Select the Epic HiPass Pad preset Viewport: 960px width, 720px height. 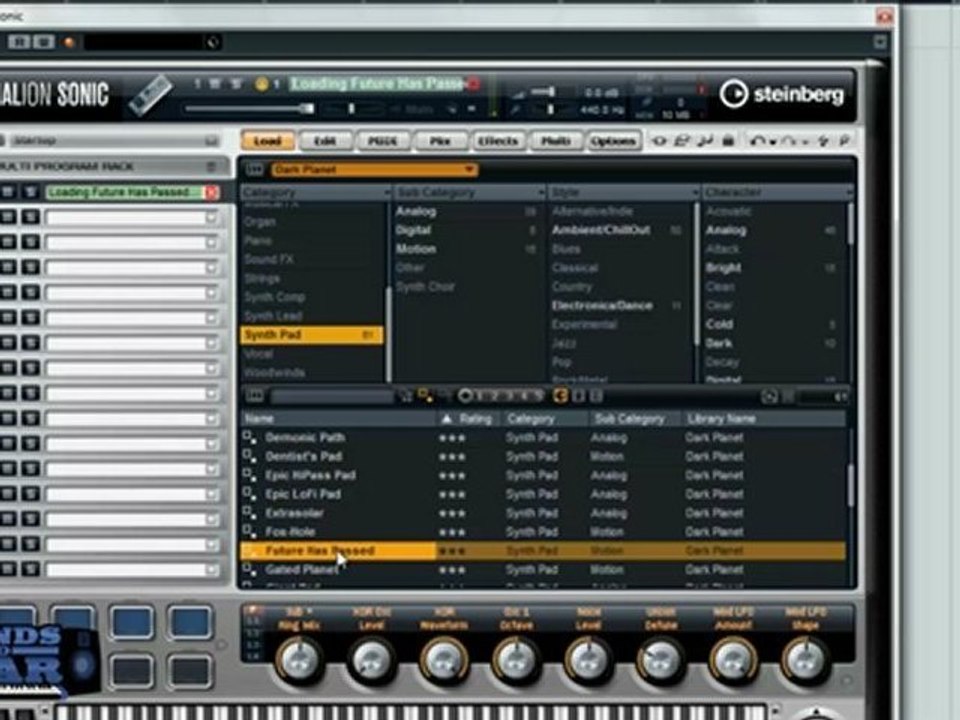point(310,476)
